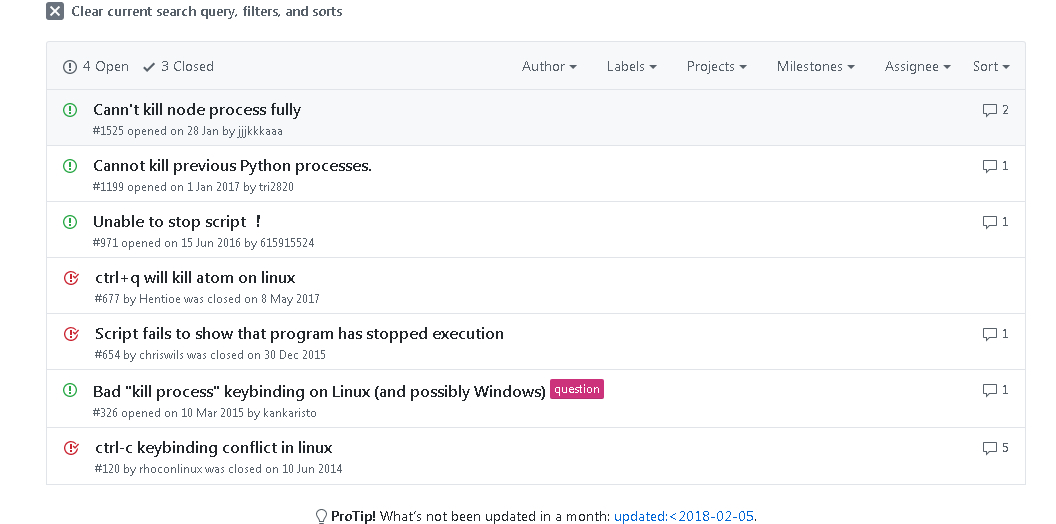Open the Sort dropdown menu
This screenshot has width=1056, height=524.
991,66
